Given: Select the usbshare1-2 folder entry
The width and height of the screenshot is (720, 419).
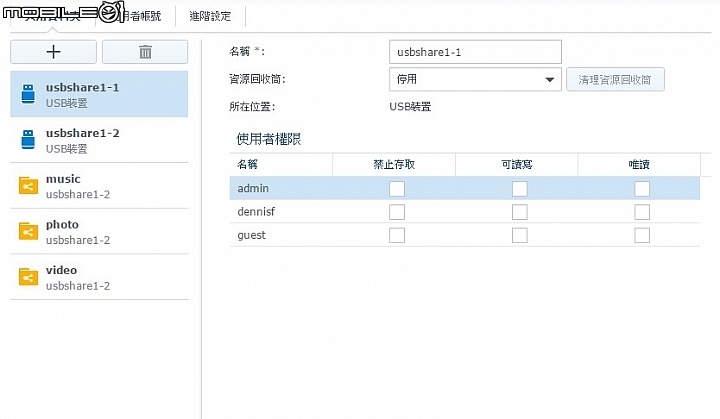Looking at the screenshot, I should coord(99,140).
